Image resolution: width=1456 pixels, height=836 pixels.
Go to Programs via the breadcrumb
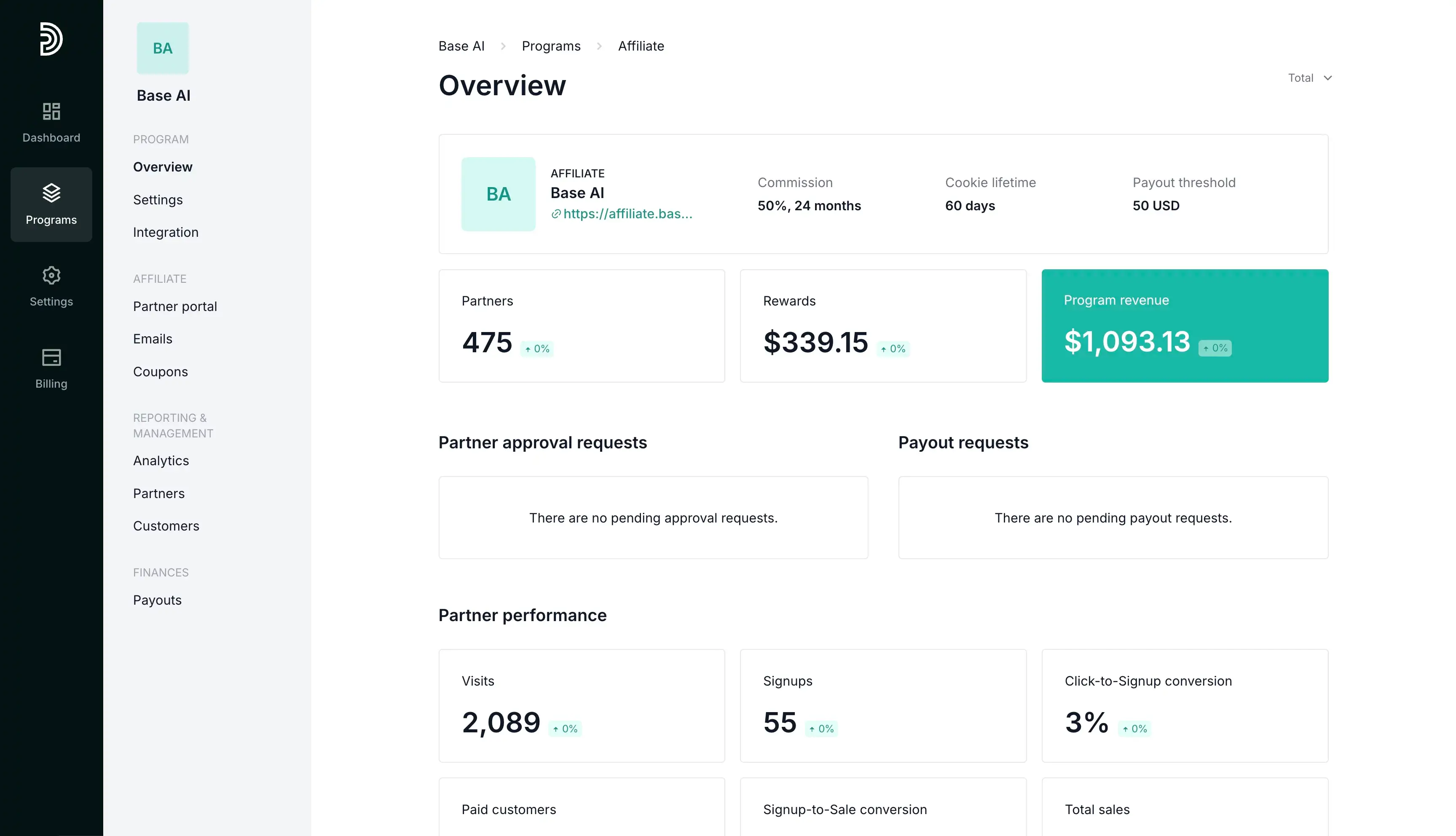[x=551, y=46]
